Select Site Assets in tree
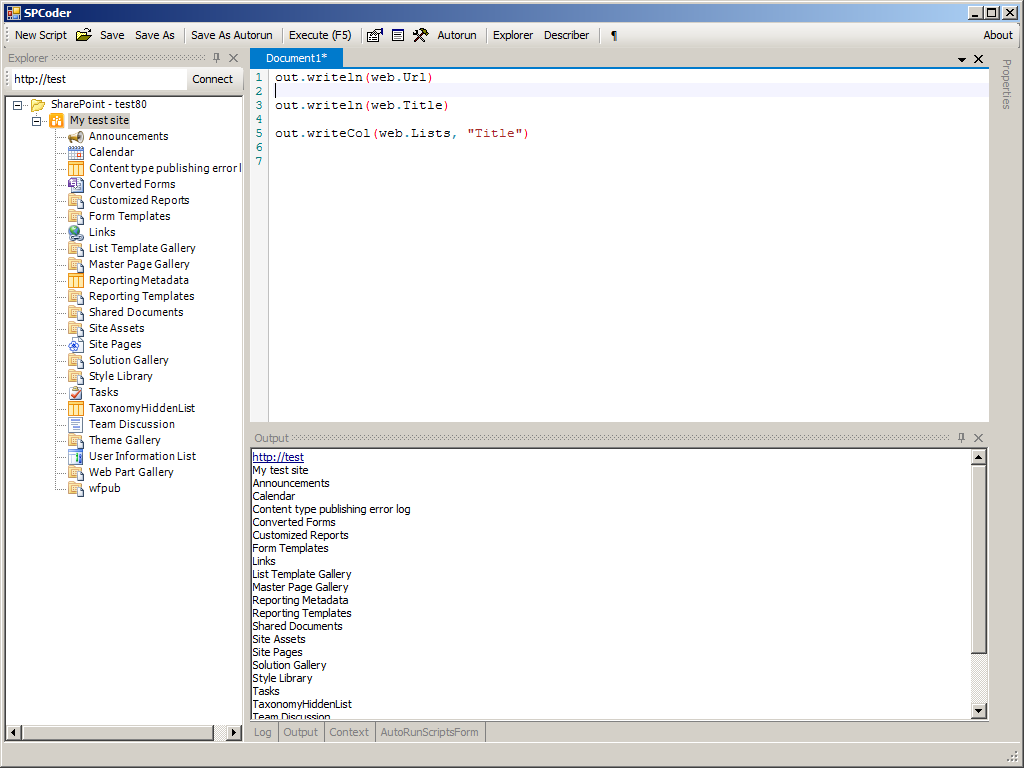This screenshot has height=768, width=1024. pyautogui.click(x=117, y=328)
